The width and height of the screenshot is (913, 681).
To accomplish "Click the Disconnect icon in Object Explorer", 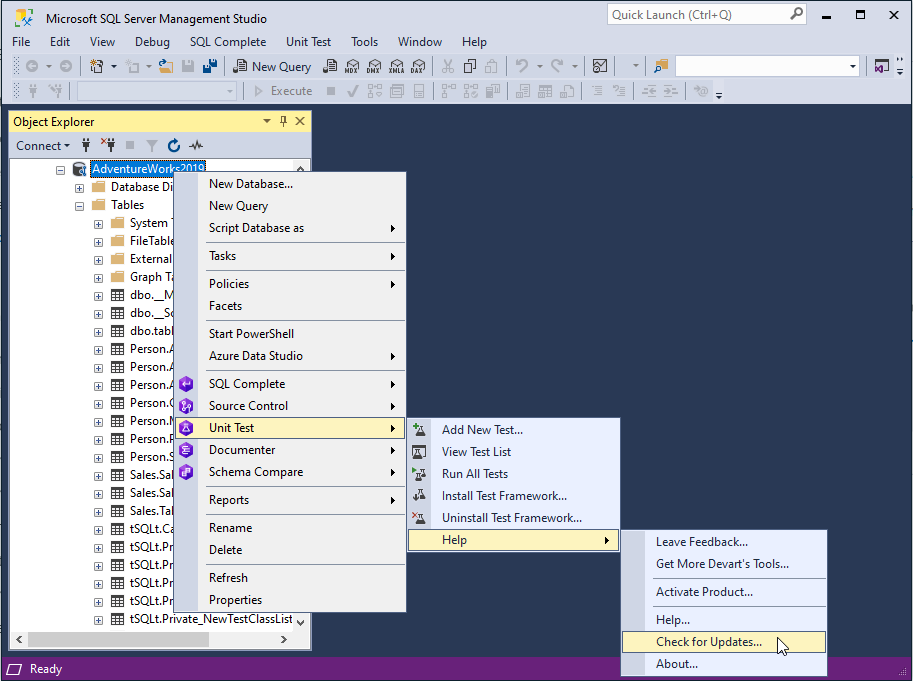I will pos(108,146).
